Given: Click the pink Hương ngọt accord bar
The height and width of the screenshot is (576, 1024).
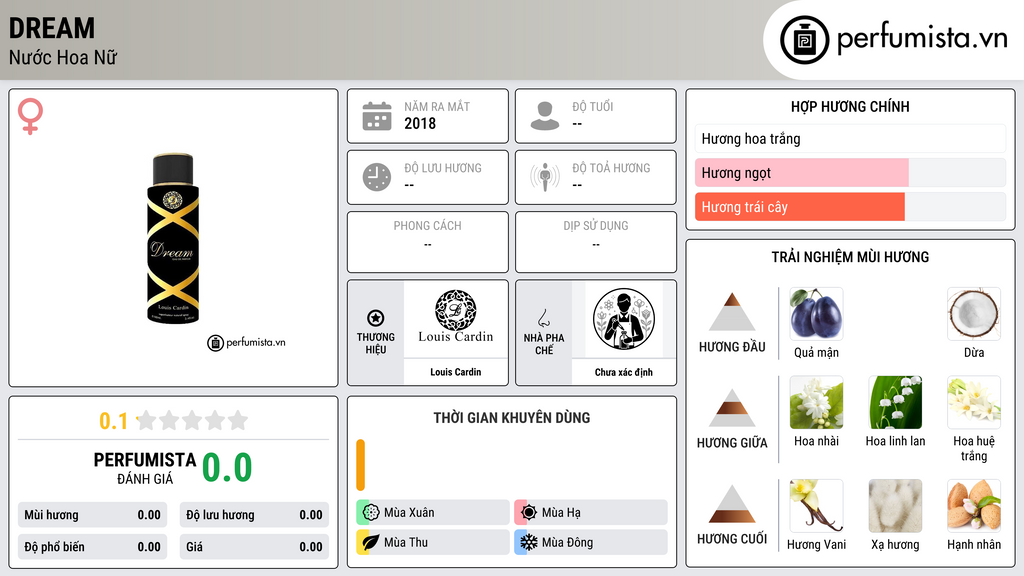Looking at the screenshot, I should click(x=801, y=172).
